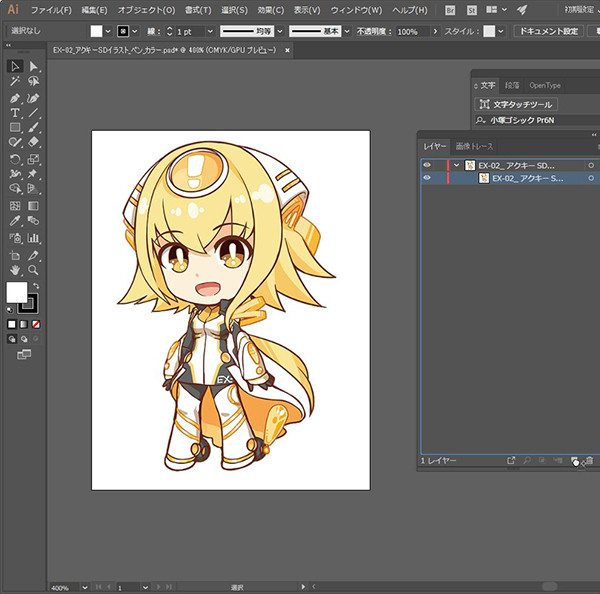The image size is (600, 594).
Task: Open workspace layout switcher dropdown
Action: [x=496, y=10]
